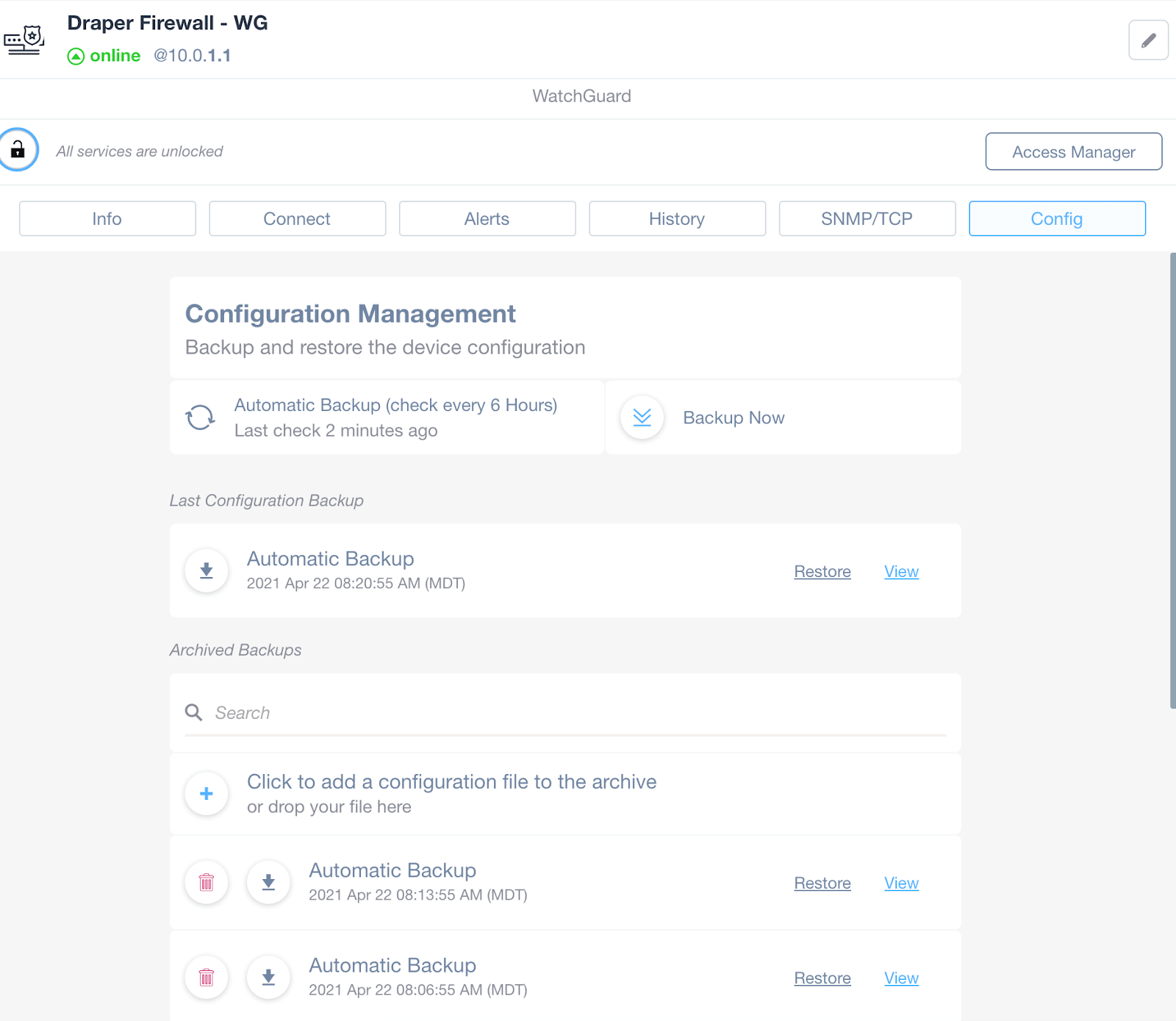Click the Backup Now download arrows icon
1176x1021 pixels.
tap(642, 418)
